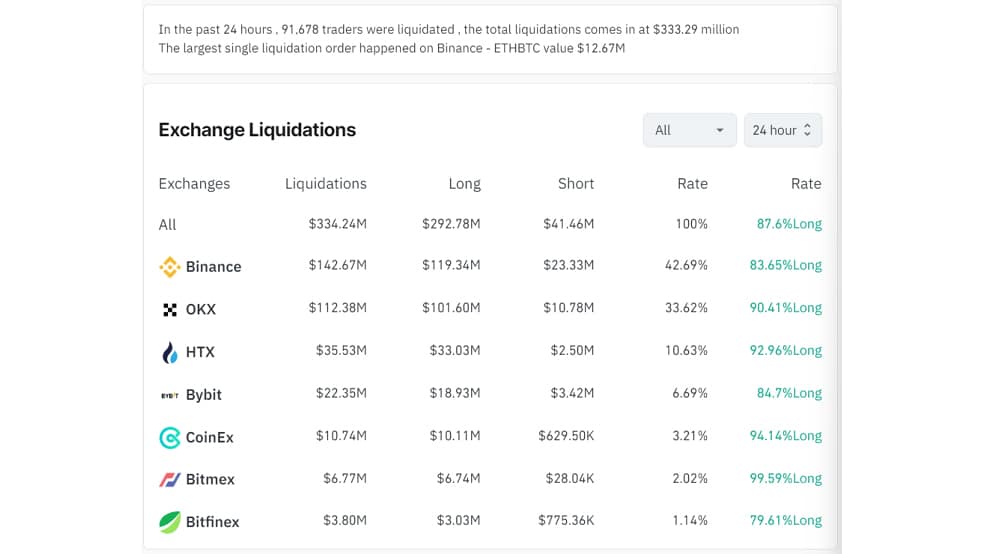Click the HTX flame logo icon
Image resolution: width=984 pixels, height=554 pixels.
pyautogui.click(x=169, y=352)
